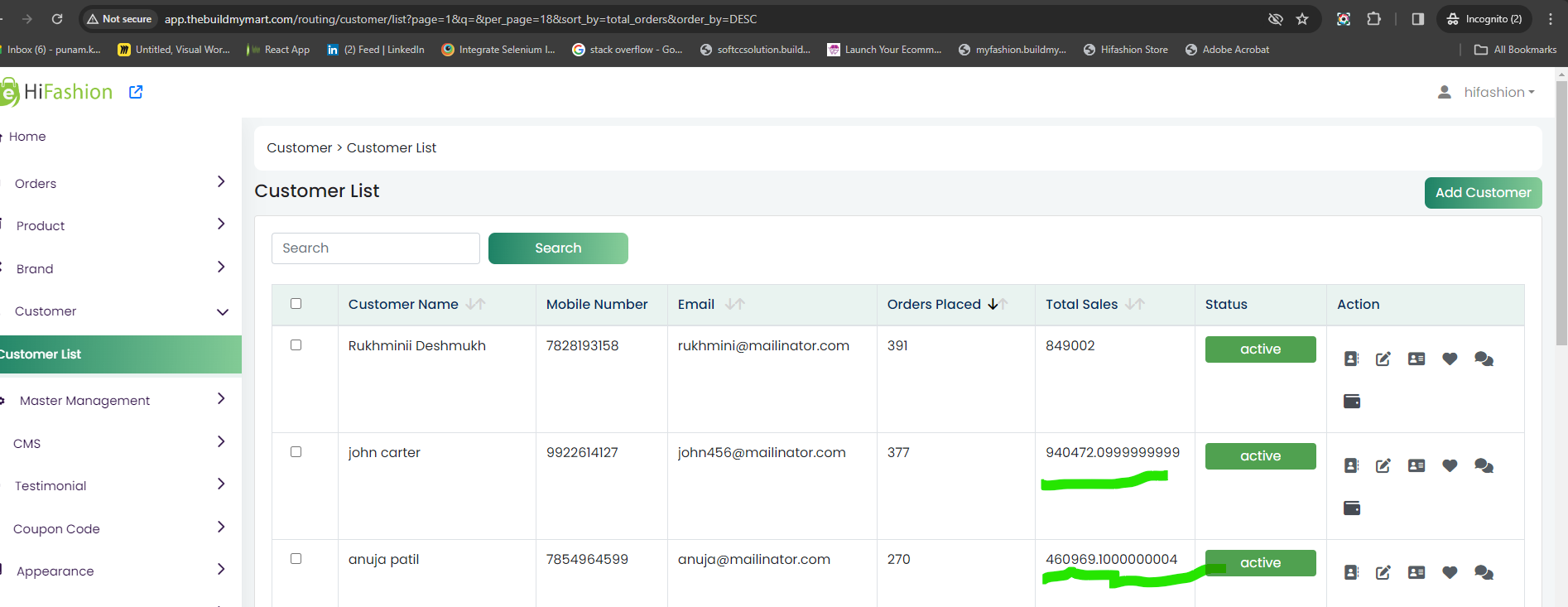1568x607 pixels.
Task: Go to Home in sidebar
Action: pos(26,137)
